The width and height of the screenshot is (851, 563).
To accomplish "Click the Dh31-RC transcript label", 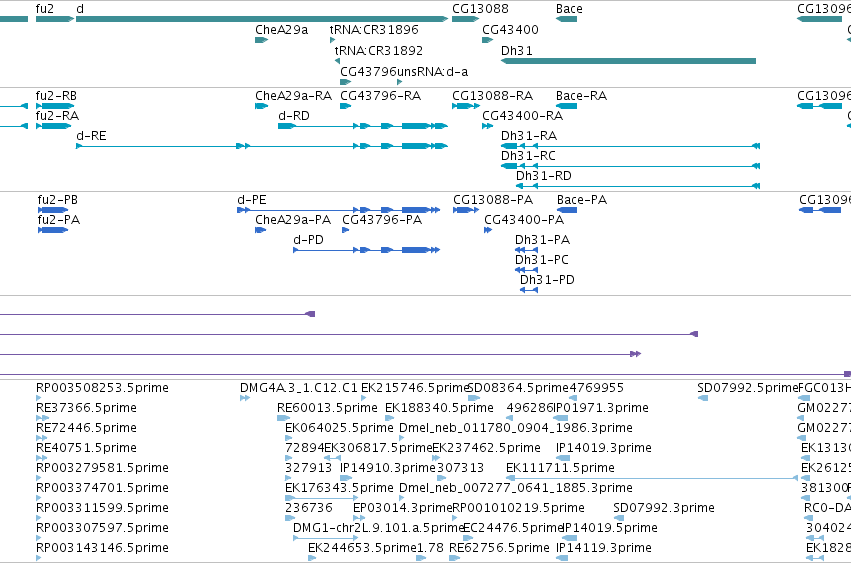I will 528,156.
